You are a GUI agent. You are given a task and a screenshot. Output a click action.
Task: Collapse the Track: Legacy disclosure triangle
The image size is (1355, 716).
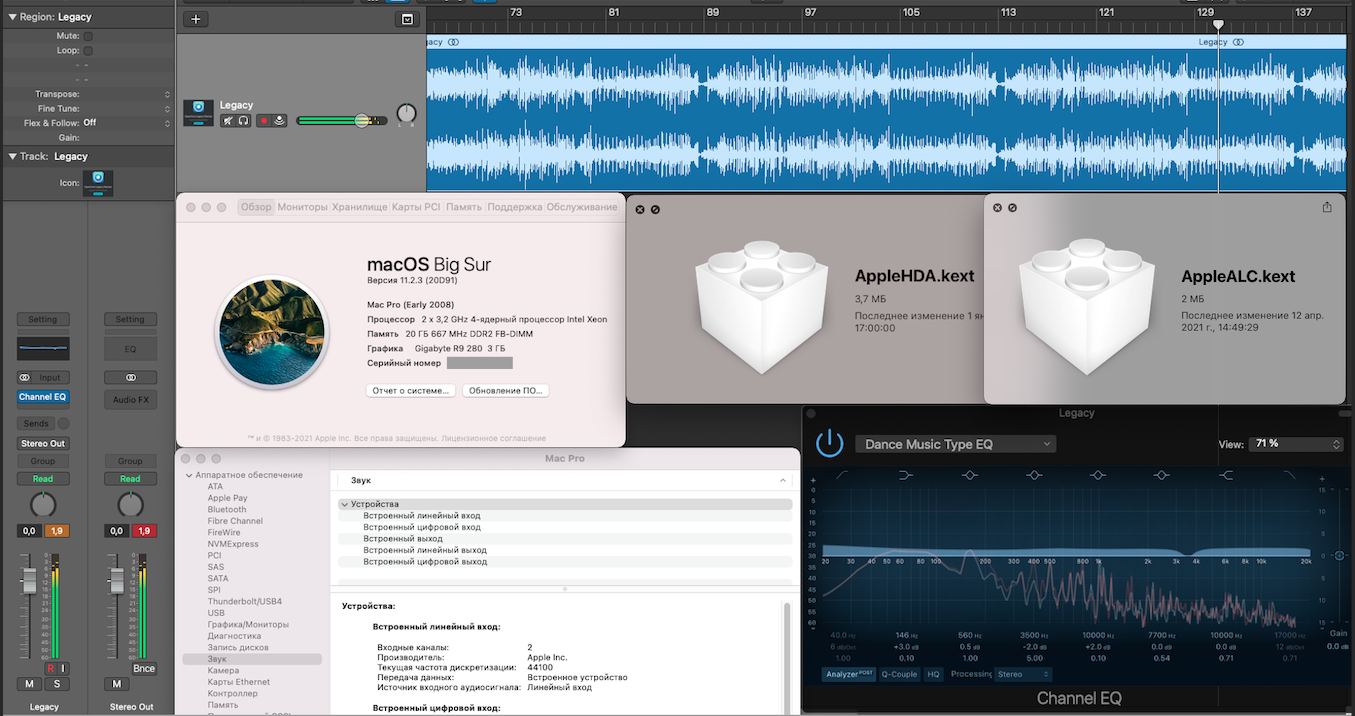[11, 156]
